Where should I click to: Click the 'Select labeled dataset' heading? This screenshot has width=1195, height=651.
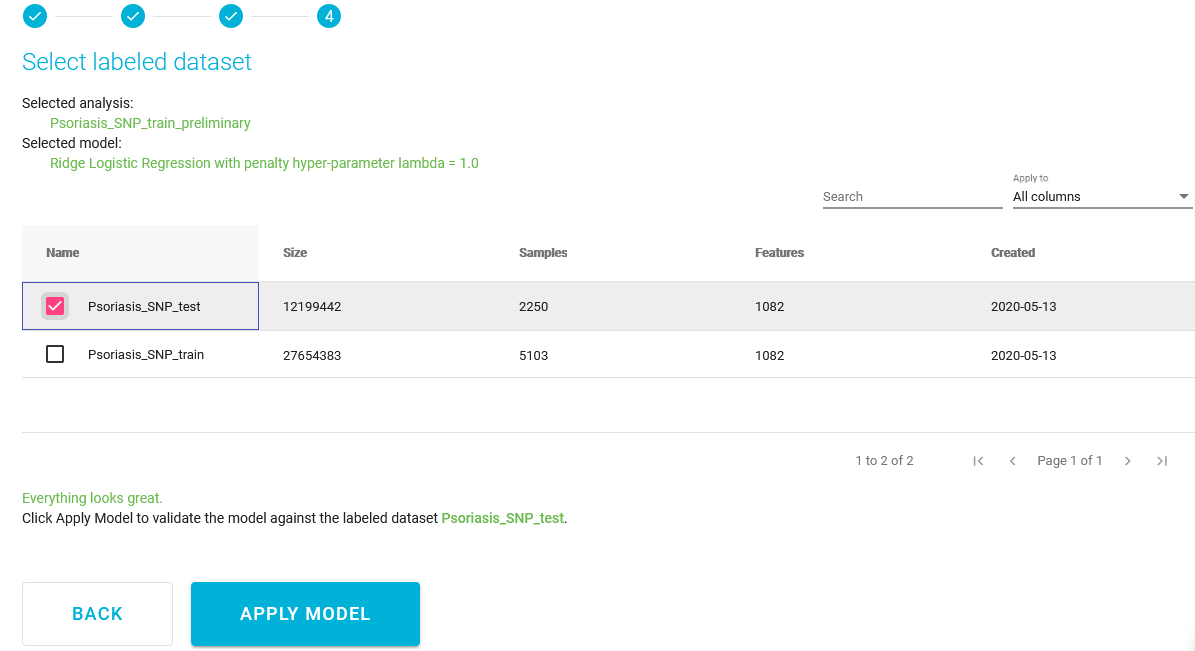[136, 62]
